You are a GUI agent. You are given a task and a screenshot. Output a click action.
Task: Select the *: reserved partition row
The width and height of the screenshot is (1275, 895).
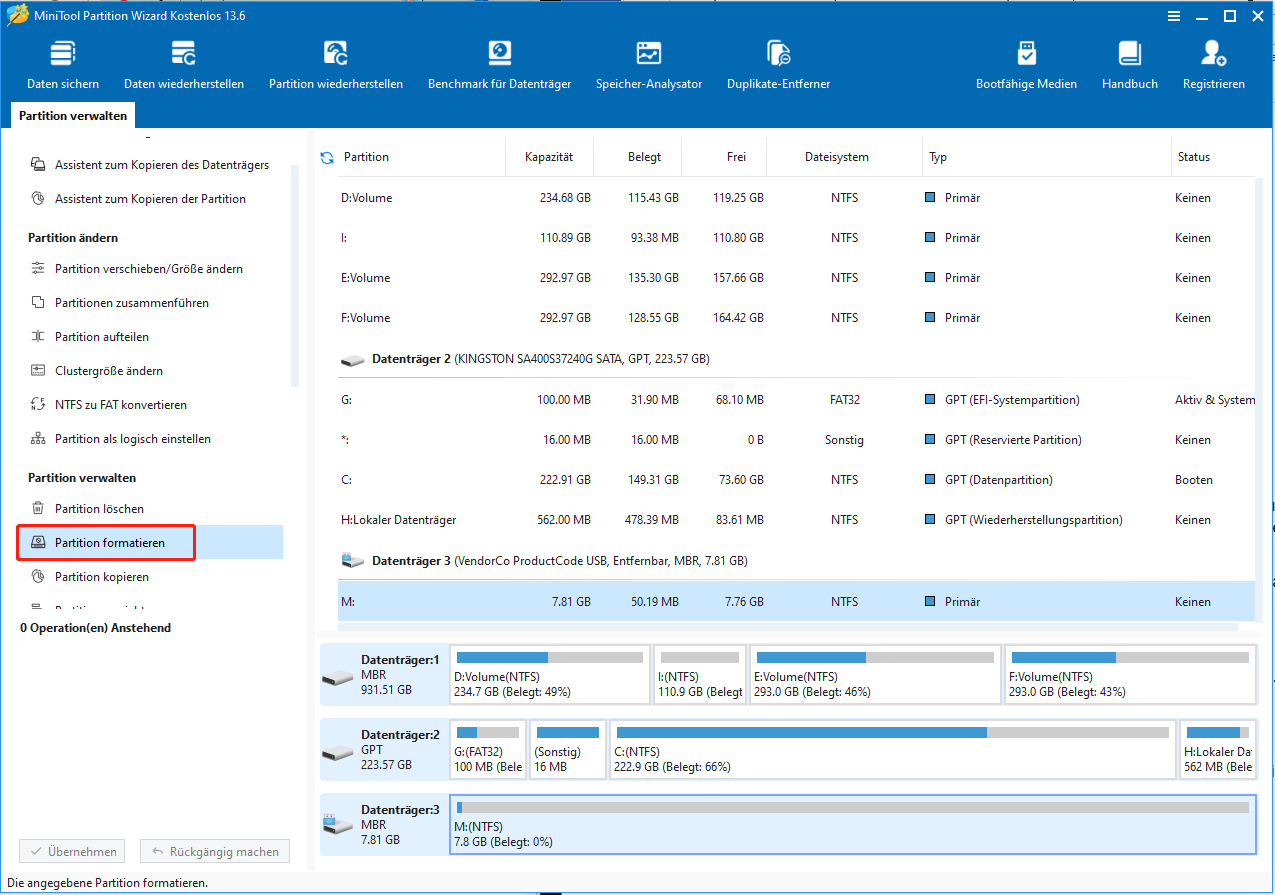point(796,440)
